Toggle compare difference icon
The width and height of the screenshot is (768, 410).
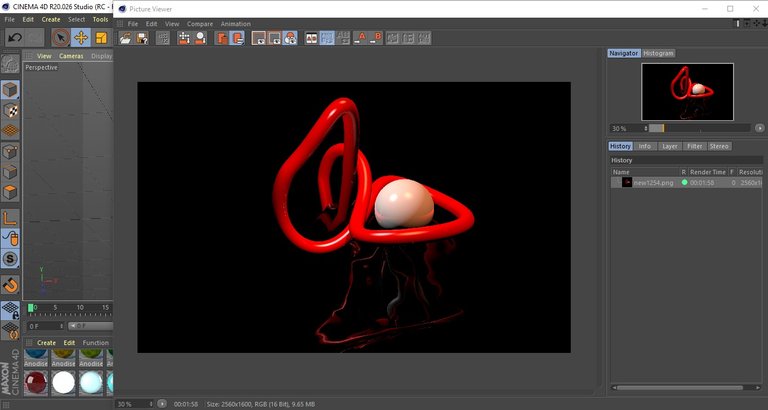(x=327, y=38)
